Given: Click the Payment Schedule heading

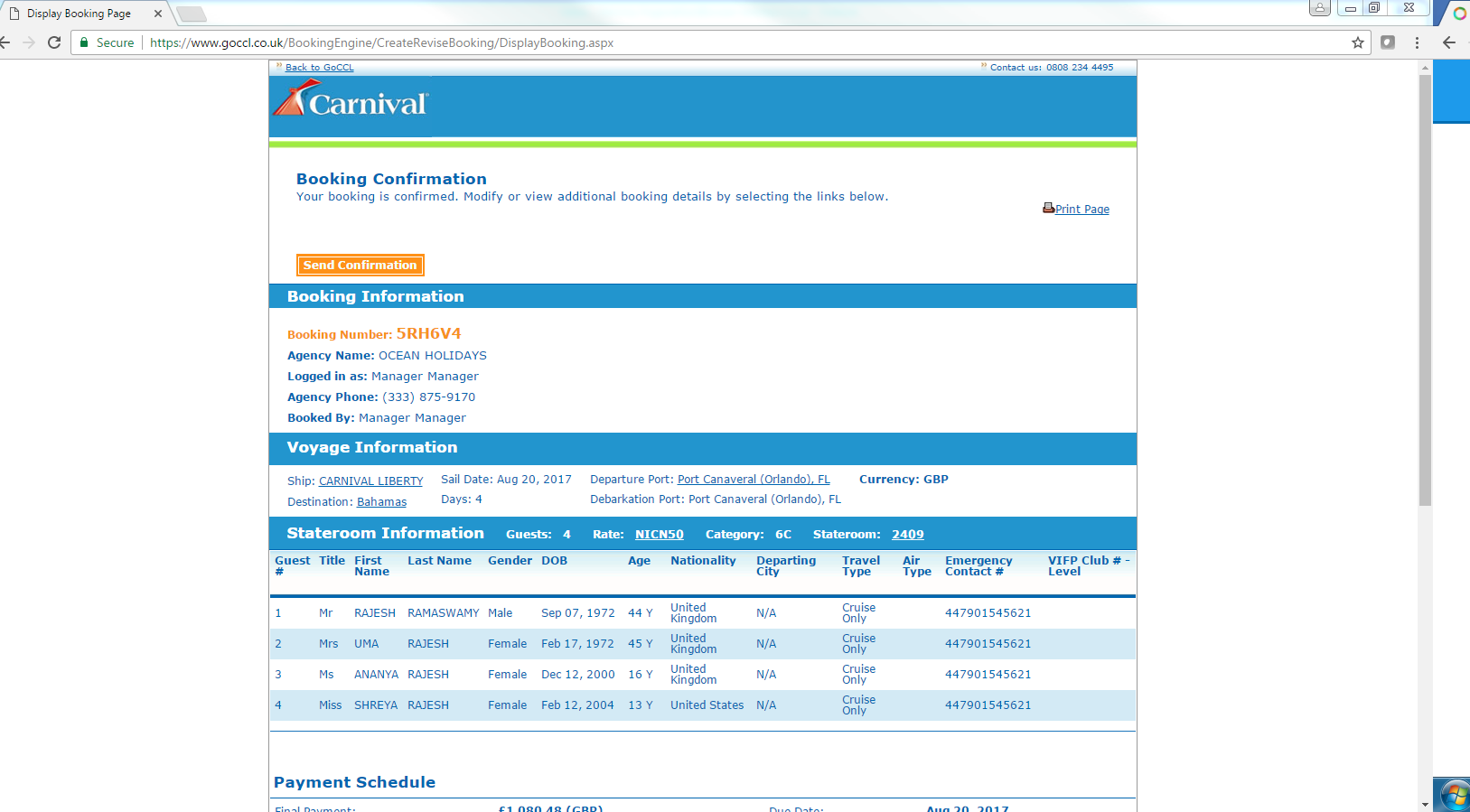Looking at the screenshot, I should point(355,782).
